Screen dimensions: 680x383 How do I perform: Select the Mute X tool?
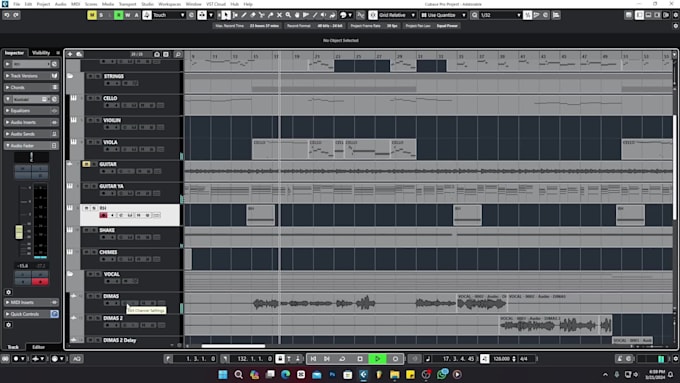[279, 15]
